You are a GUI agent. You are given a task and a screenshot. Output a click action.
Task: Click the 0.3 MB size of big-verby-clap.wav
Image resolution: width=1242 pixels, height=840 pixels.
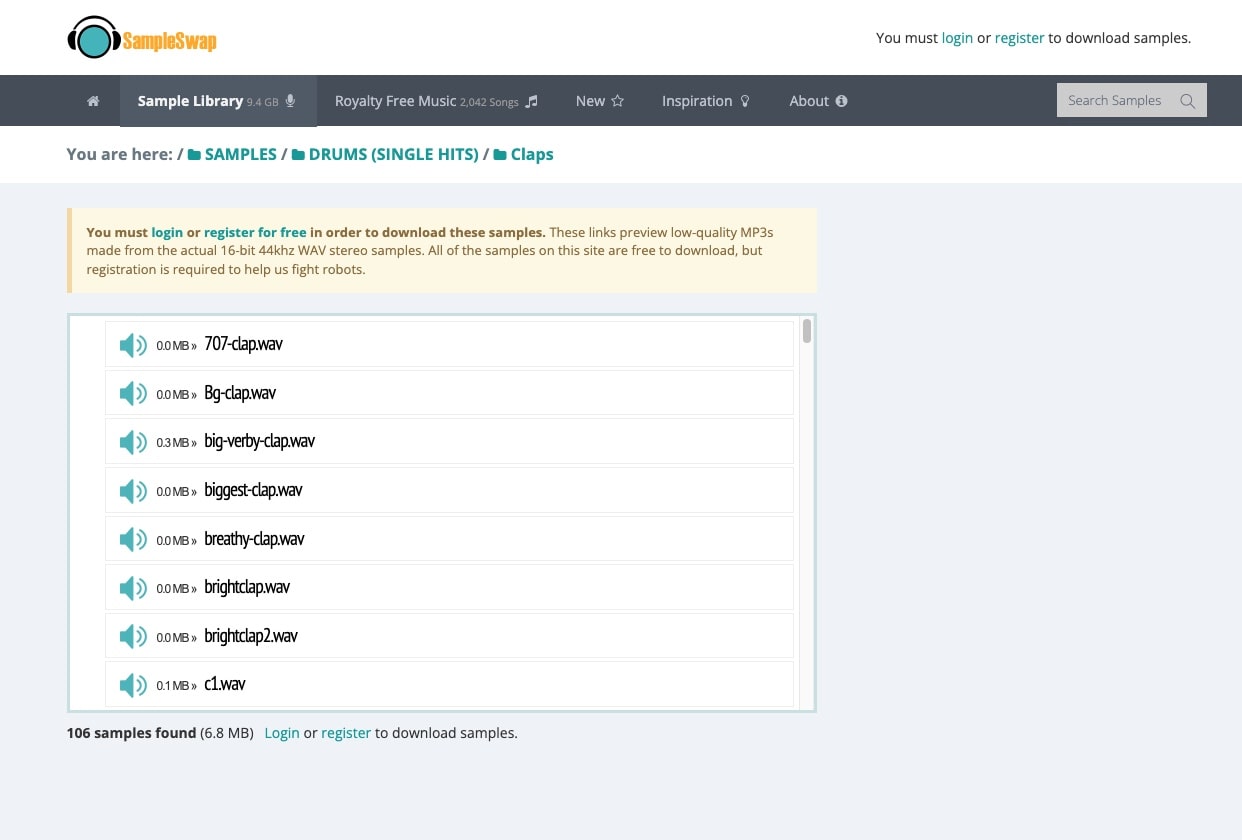pyautogui.click(x=173, y=443)
